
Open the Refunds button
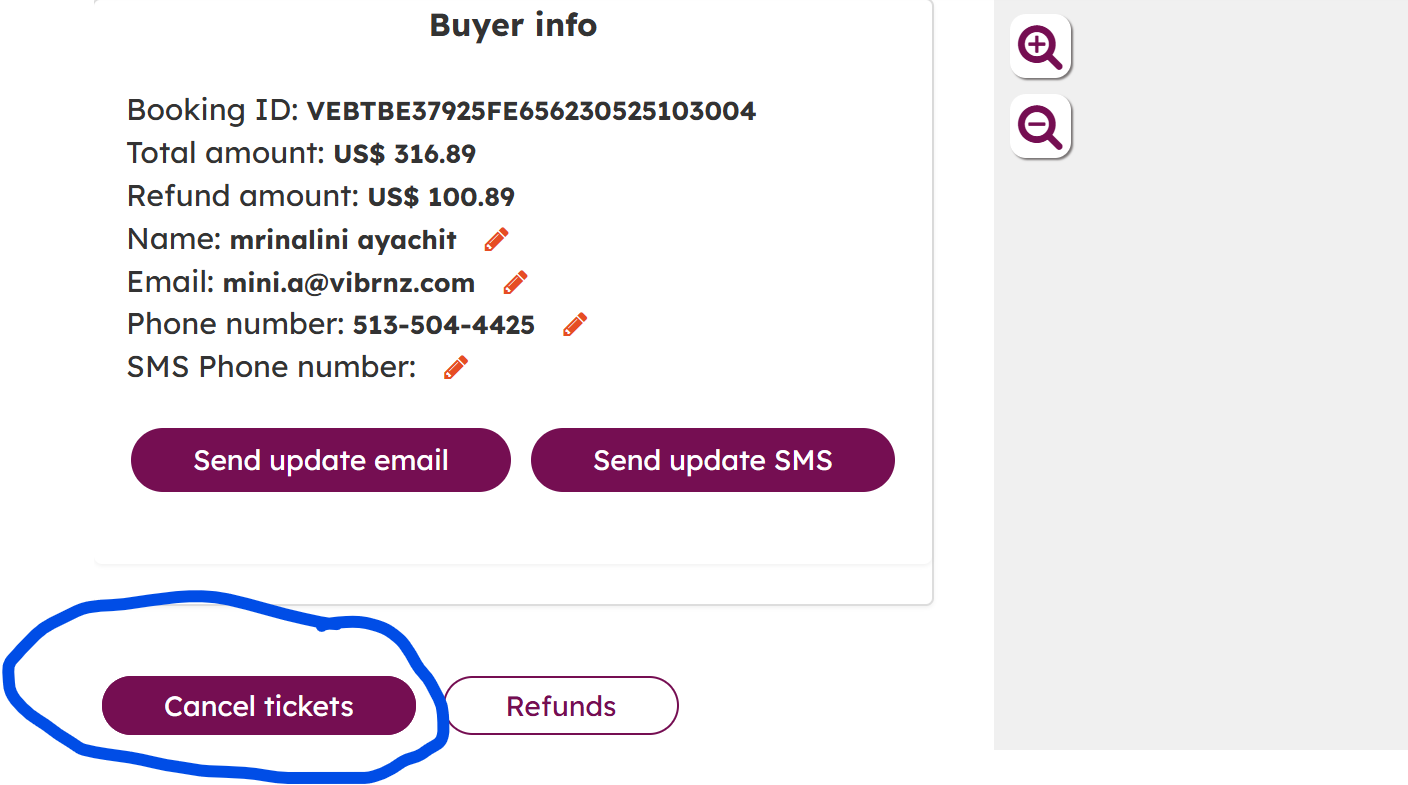[x=561, y=706]
